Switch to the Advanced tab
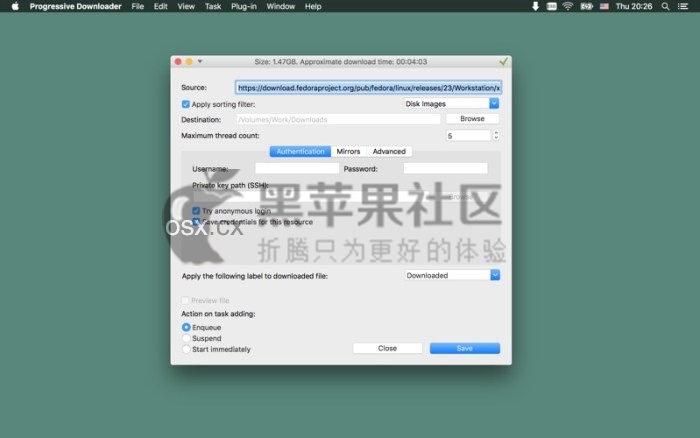 coord(389,151)
